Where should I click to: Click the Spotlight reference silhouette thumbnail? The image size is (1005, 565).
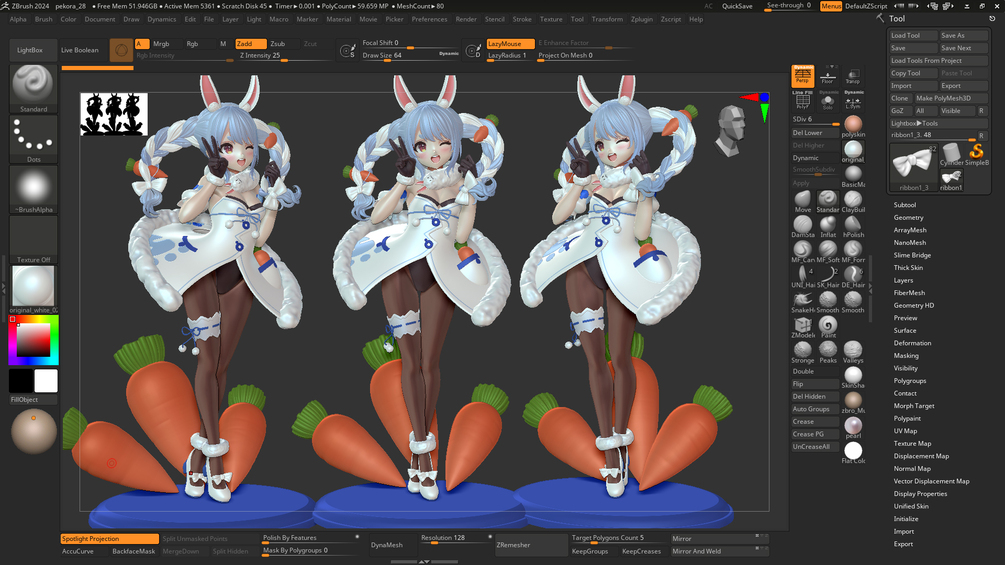pos(113,114)
